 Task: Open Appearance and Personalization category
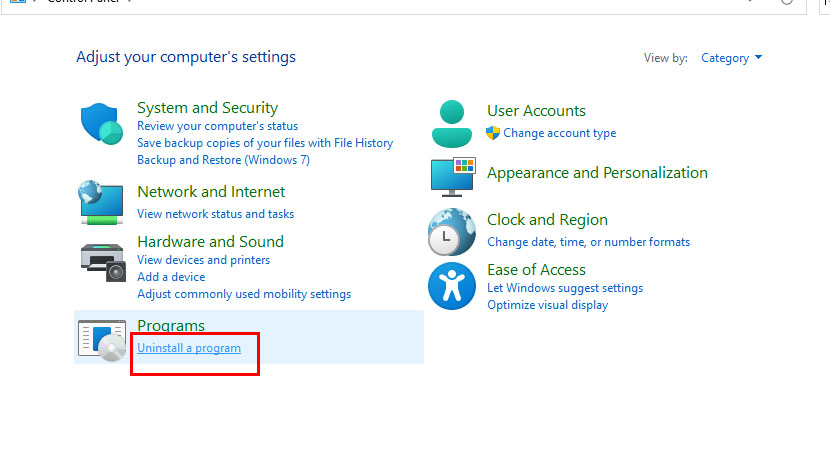pos(597,173)
